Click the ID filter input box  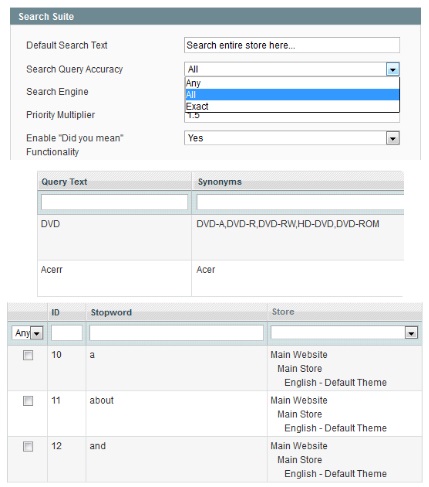pos(67,333)
